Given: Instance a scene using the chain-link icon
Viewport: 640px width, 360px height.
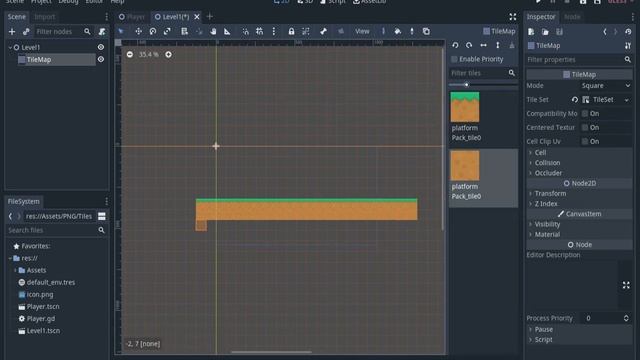Looking at the screenshot, I should point(26,31).
